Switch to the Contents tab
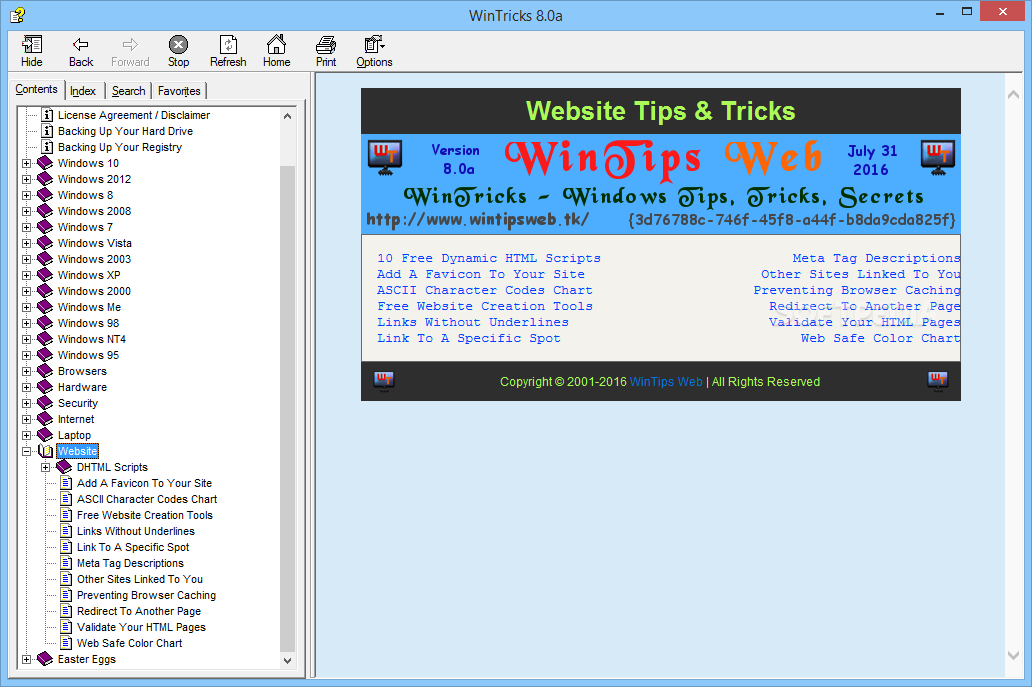1032x687 pixels. point(36,89)
